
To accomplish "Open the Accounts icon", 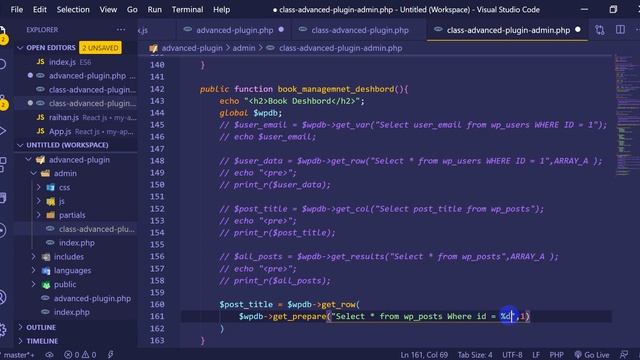I will click(3, 297).
